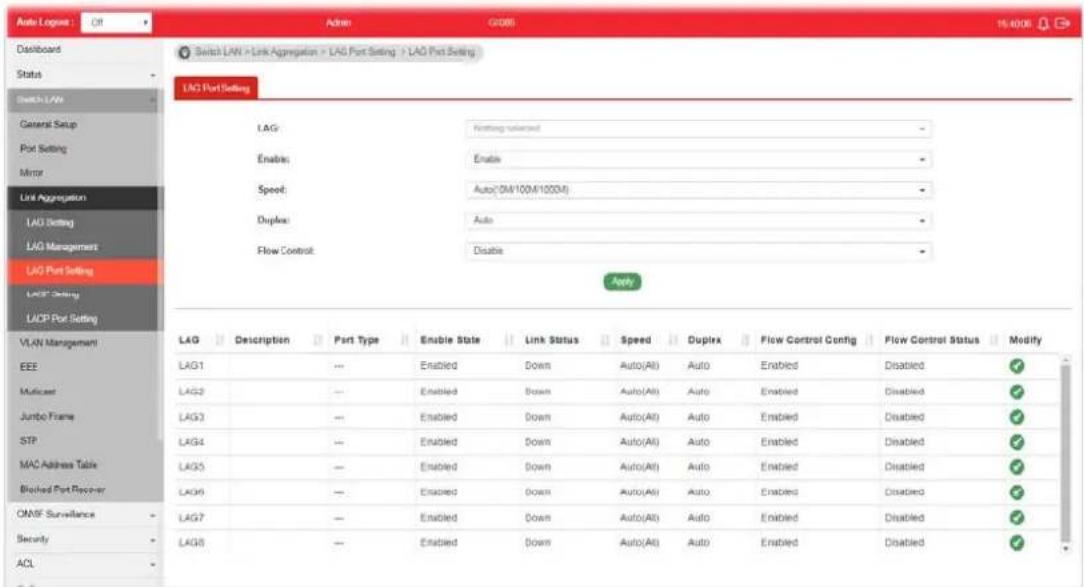Screen dimensions: 1084x587
Task: Open Jumbo Frame in sidebar
Action: 46,416
